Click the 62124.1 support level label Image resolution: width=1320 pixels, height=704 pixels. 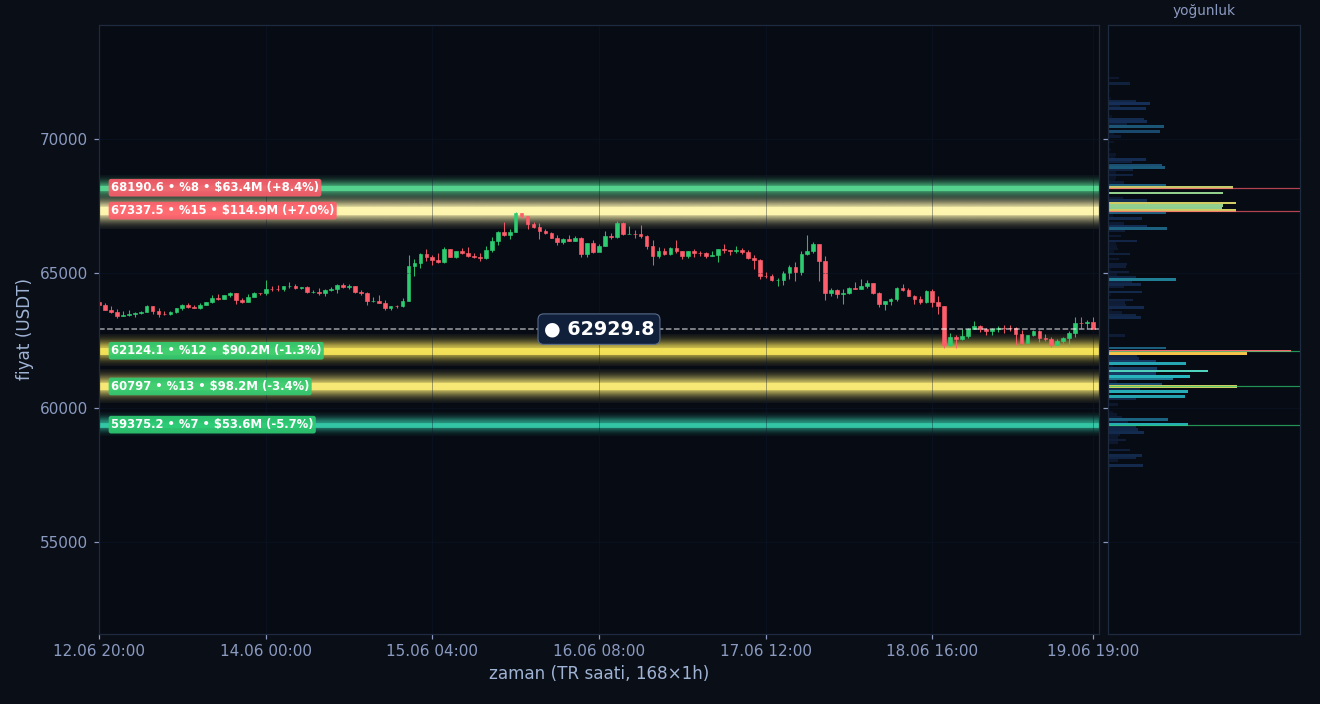216,350
